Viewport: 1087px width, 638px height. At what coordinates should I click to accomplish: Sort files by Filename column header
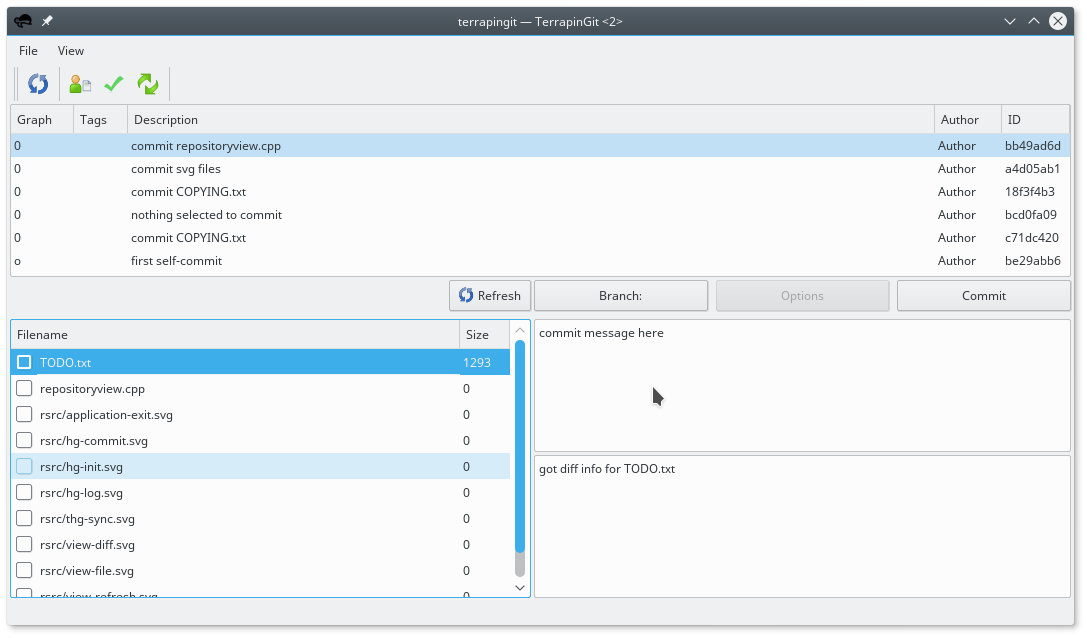[235, 334]
